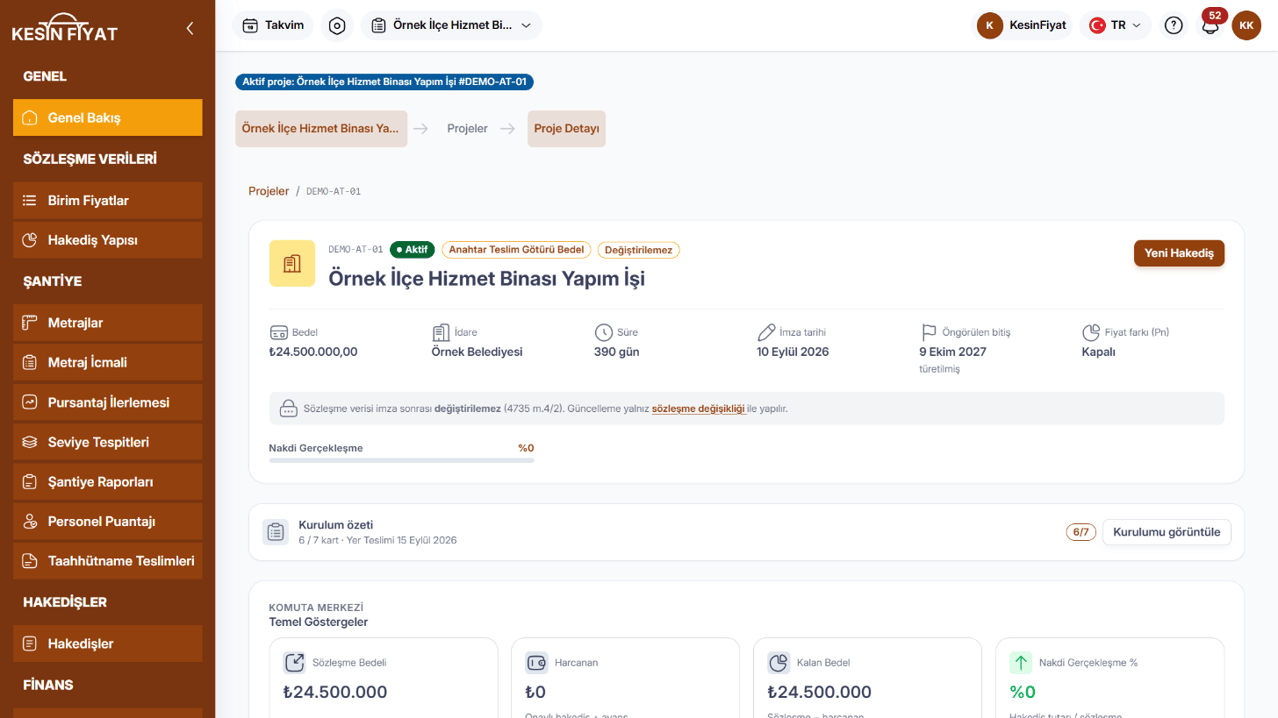Click the Sözleşme Bedeli card icon
Image resolution: width=1278 pixels, height=718 pixels.
point(294,662)
